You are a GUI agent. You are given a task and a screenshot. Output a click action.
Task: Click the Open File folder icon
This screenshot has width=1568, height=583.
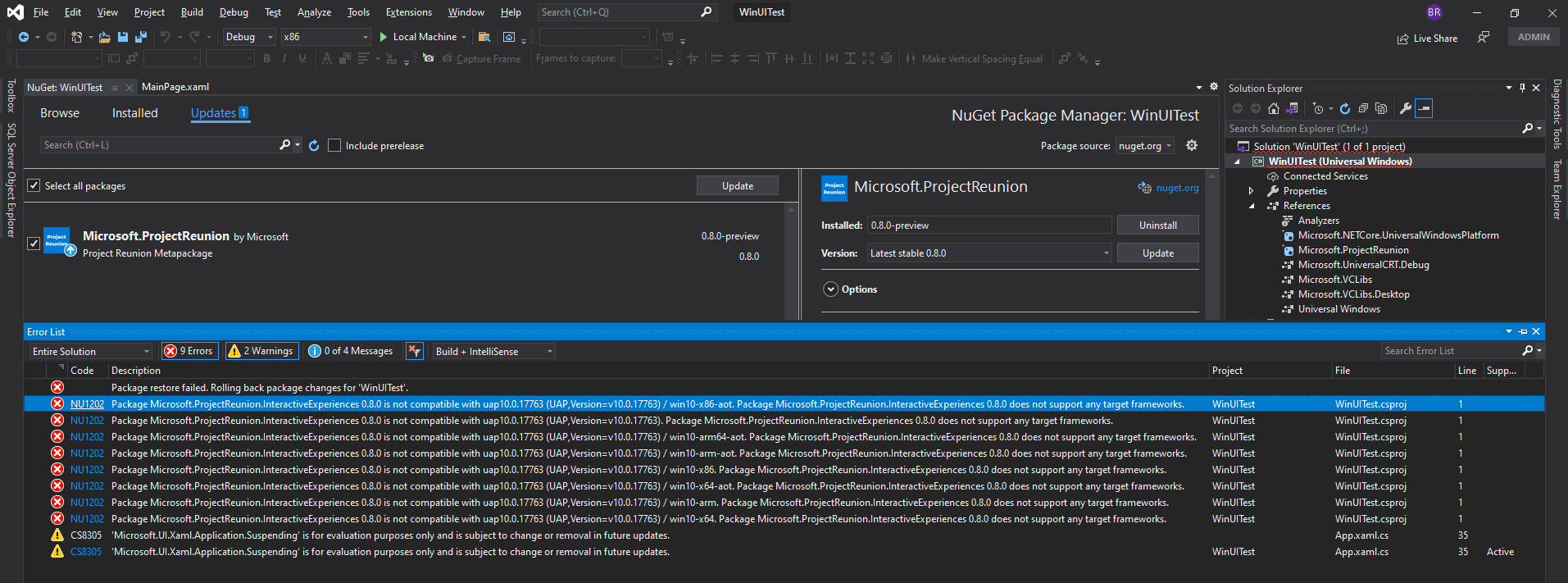(104, 37)
